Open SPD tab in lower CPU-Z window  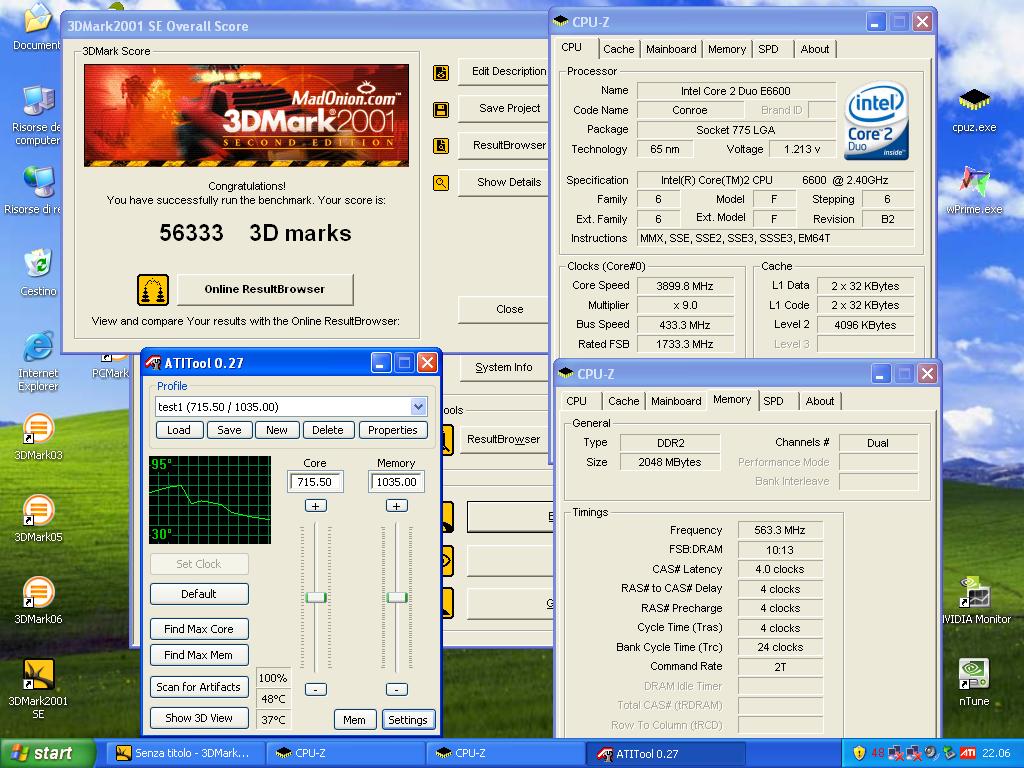point(773,401)
